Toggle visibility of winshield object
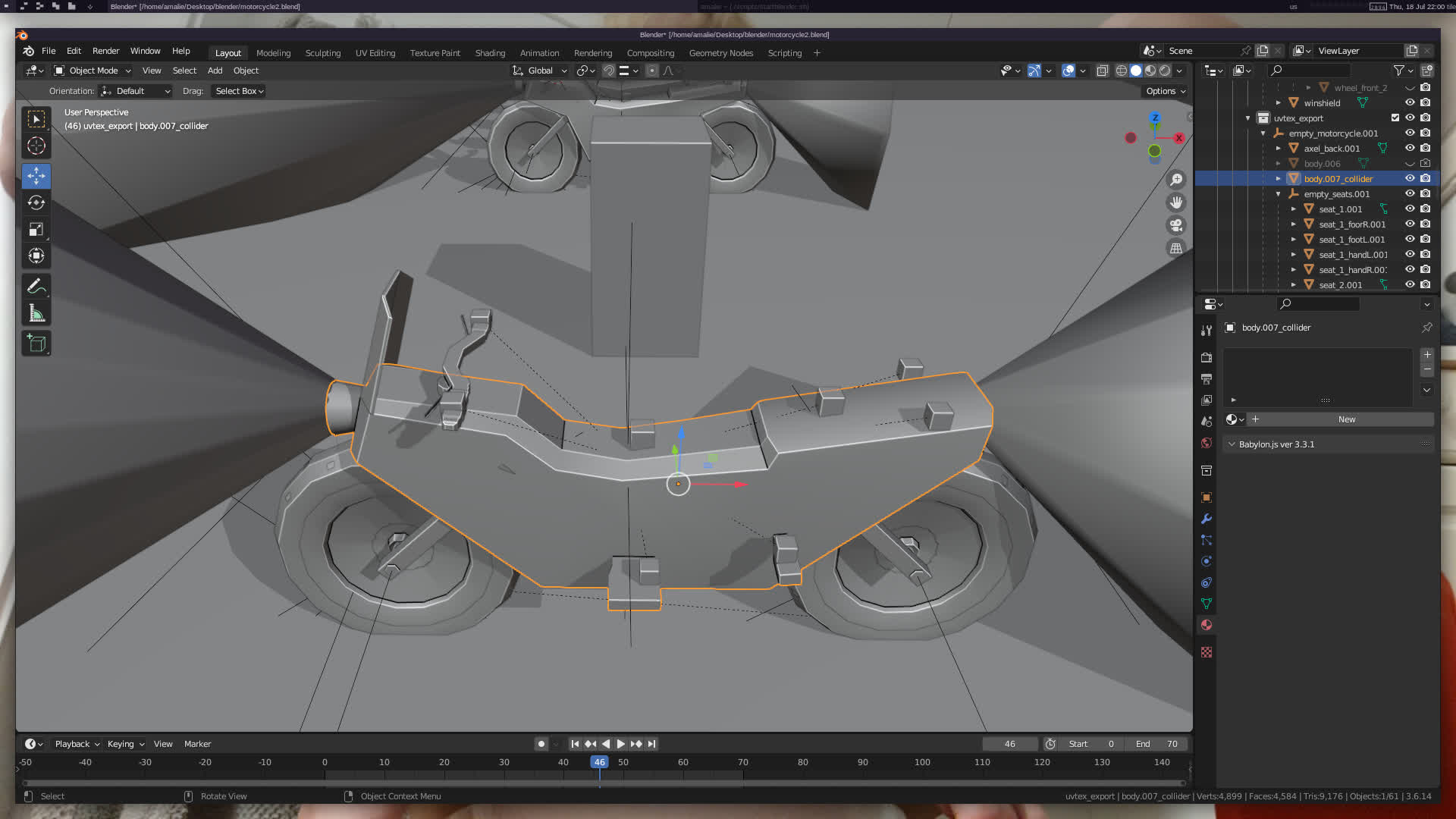The height and width of the screenshot is (819, 1456). click(1410, 103)
